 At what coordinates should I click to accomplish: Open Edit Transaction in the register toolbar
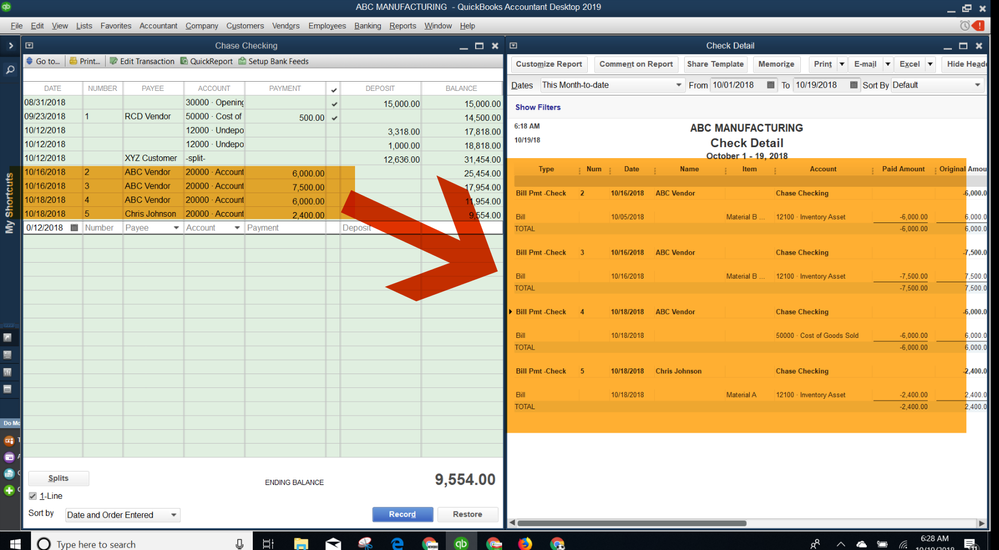click(141, 61)
